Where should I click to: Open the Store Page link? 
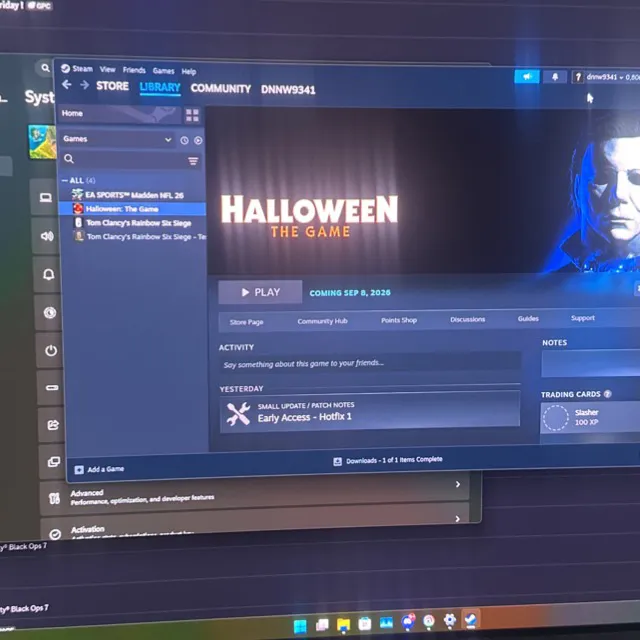tap(246, 322)
